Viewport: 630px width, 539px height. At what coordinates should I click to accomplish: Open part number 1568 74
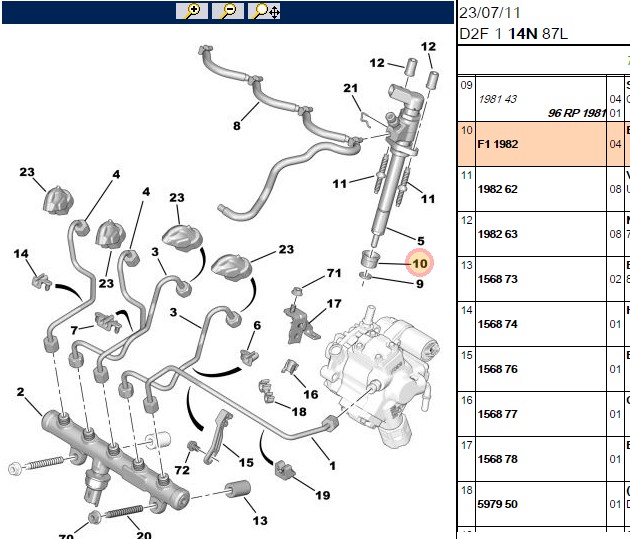[497, 324]
